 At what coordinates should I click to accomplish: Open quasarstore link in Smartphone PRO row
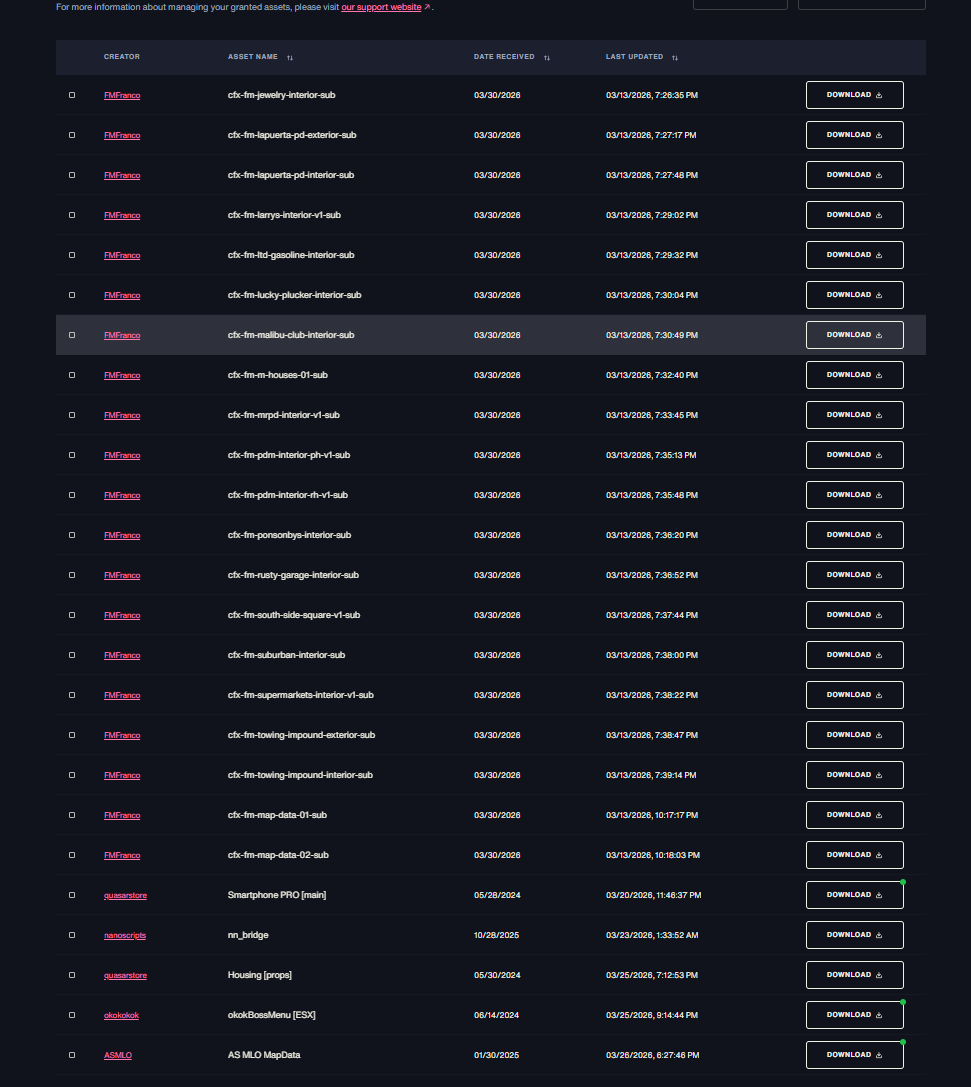tap(125, 895)
